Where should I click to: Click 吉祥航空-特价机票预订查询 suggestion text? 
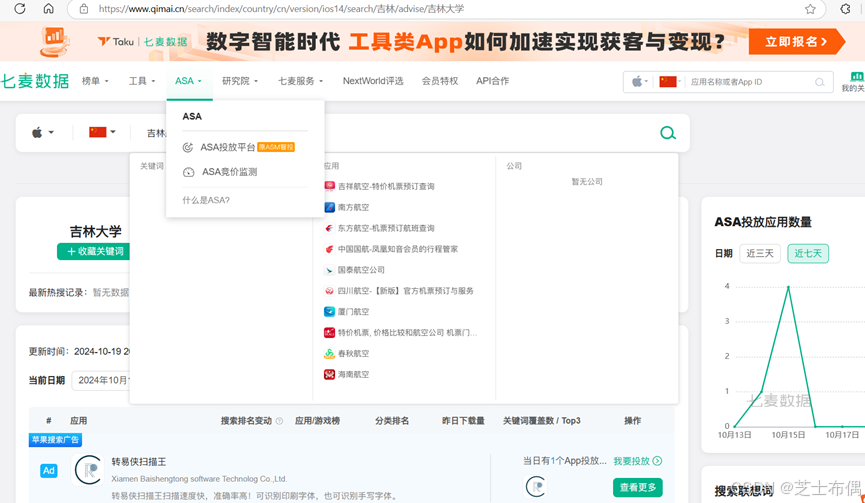coord(386,186)
